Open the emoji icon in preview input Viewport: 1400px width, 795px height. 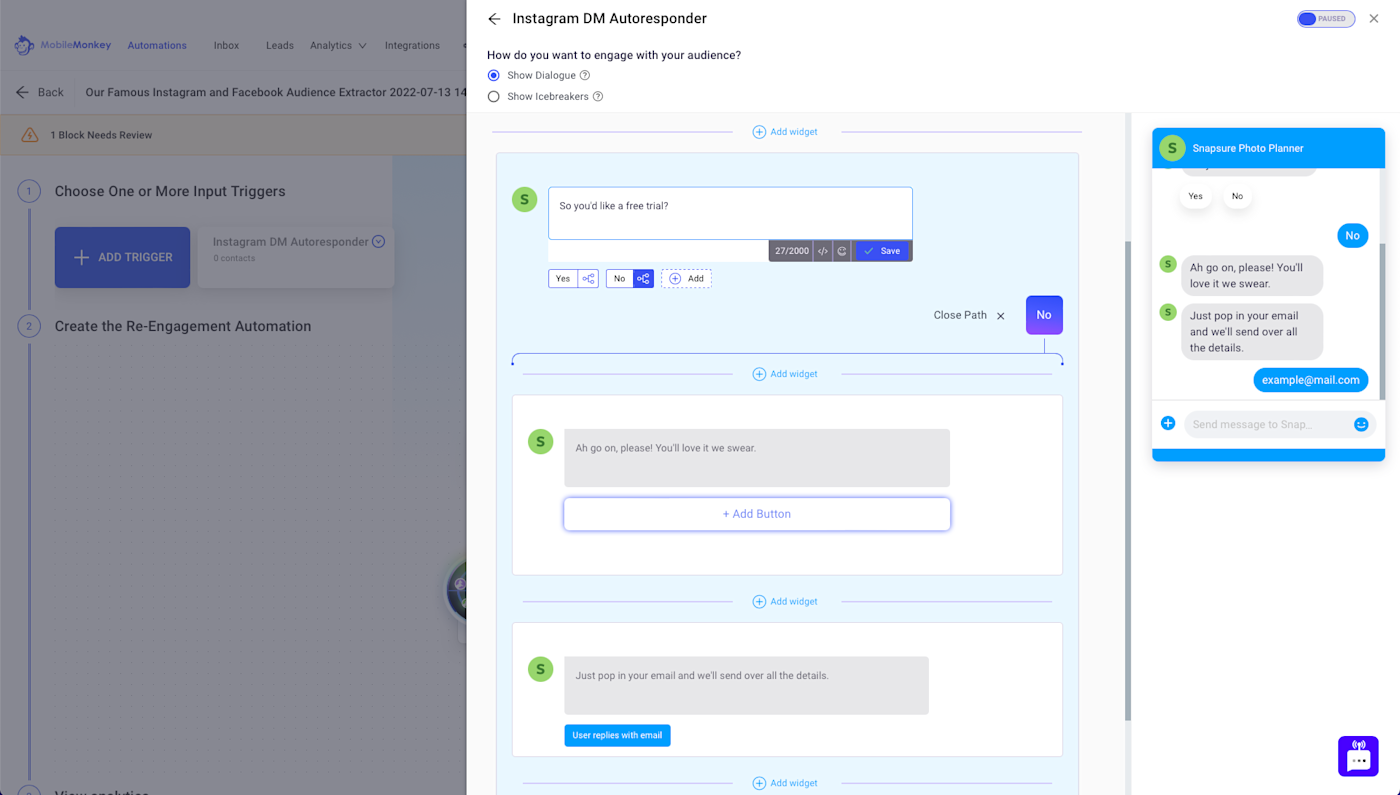click(1361, 424)
